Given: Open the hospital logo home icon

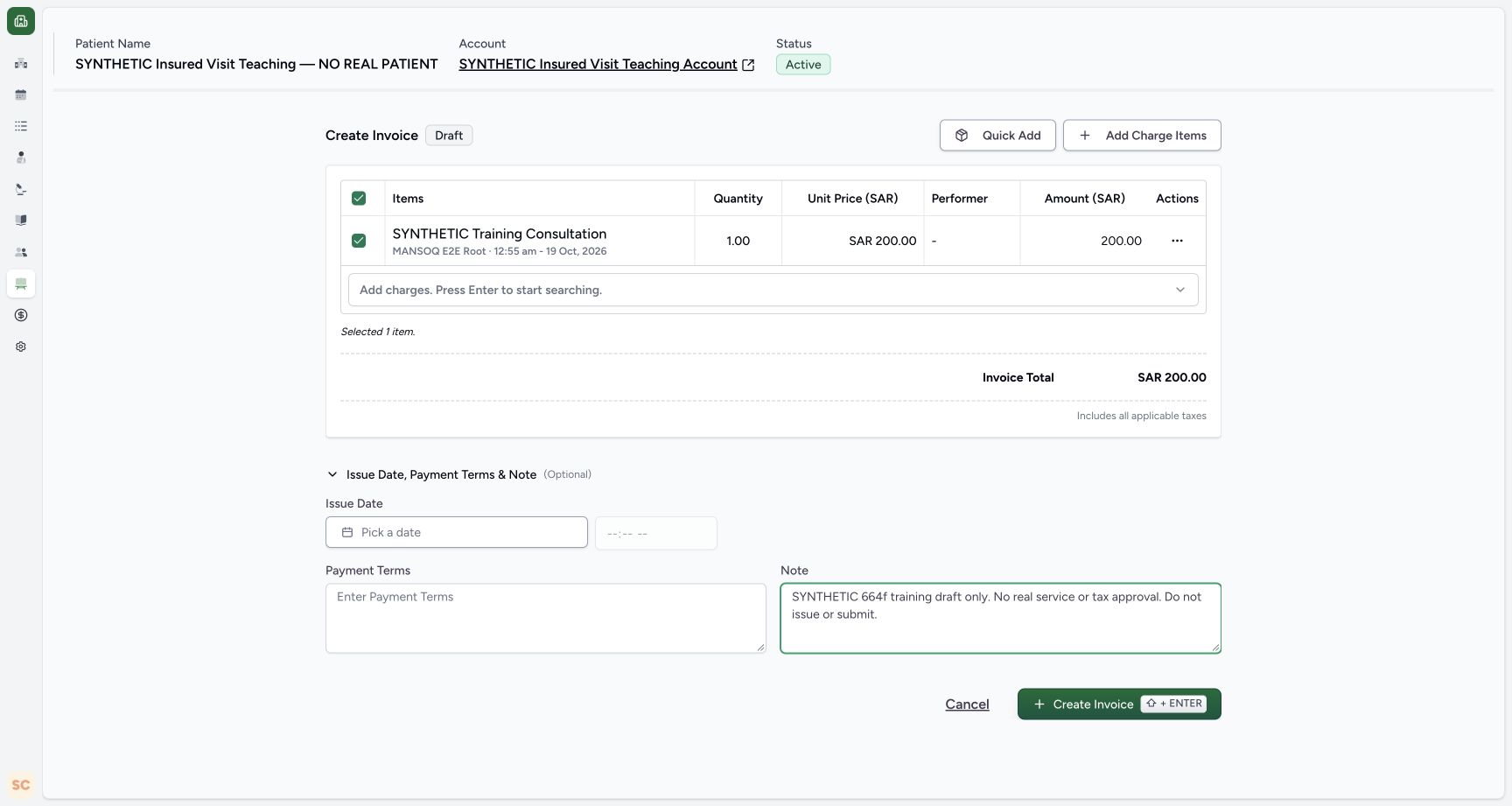Looking at the screenshot, I should (21, 21).
